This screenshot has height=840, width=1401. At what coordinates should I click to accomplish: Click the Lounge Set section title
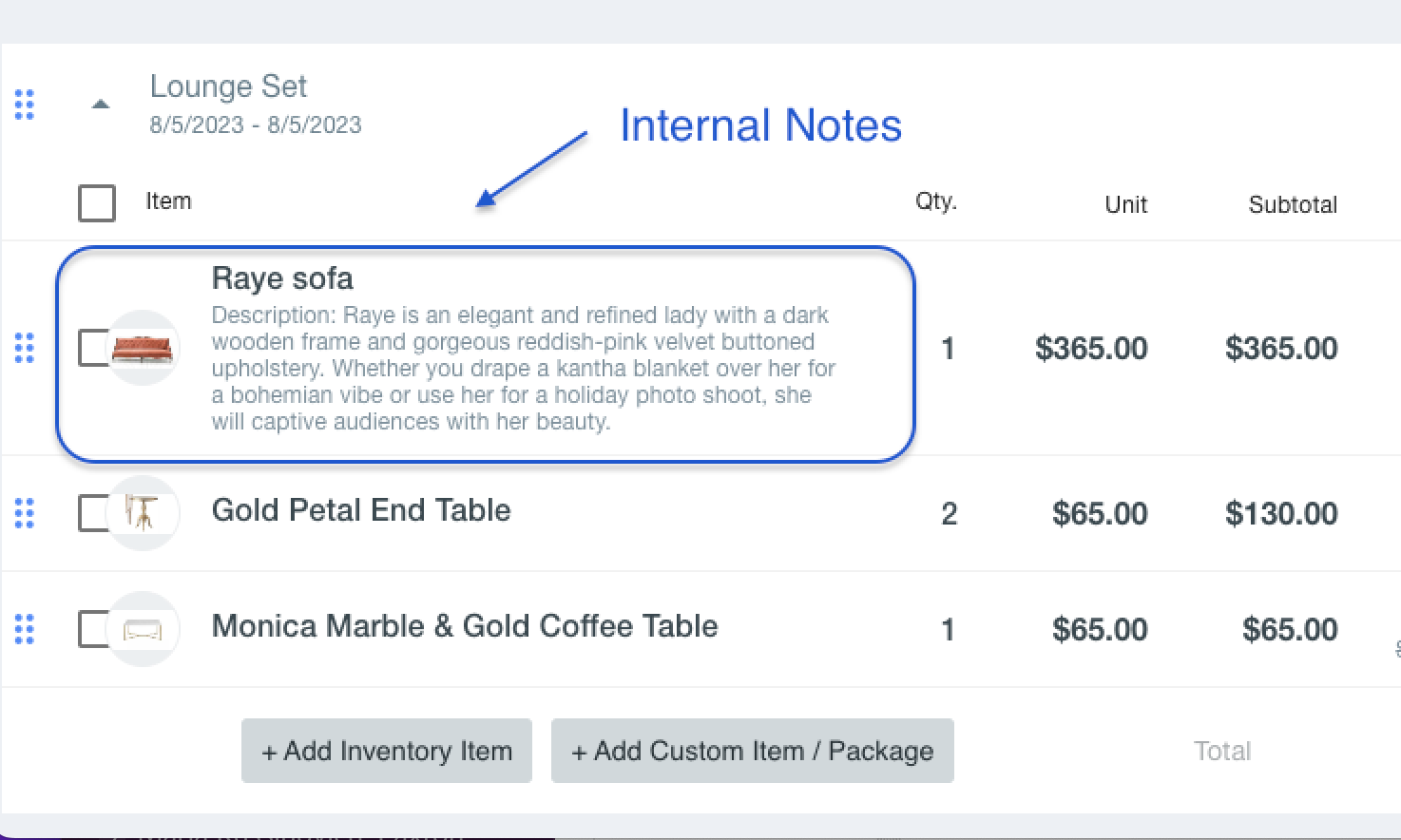228,86
